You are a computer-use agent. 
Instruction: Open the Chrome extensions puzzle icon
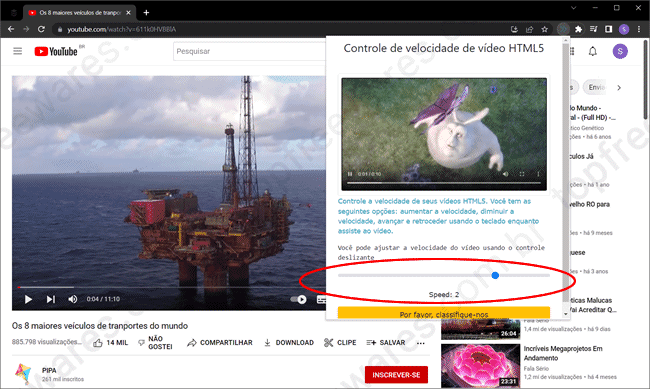(x=578, y=29)
